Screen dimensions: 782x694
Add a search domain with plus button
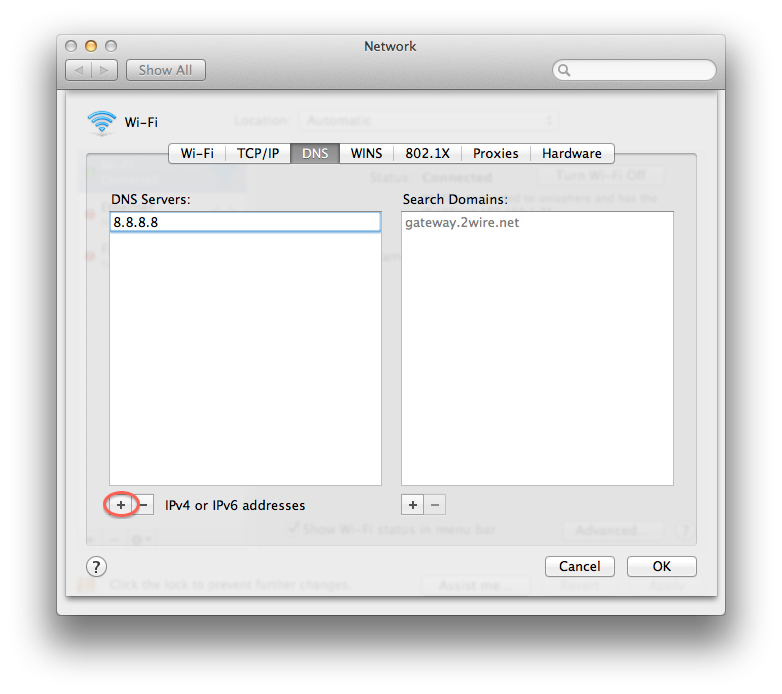pos(412,505)
